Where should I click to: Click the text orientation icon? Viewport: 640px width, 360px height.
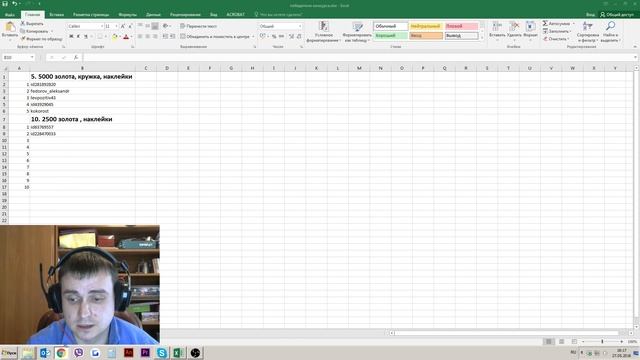166,26
